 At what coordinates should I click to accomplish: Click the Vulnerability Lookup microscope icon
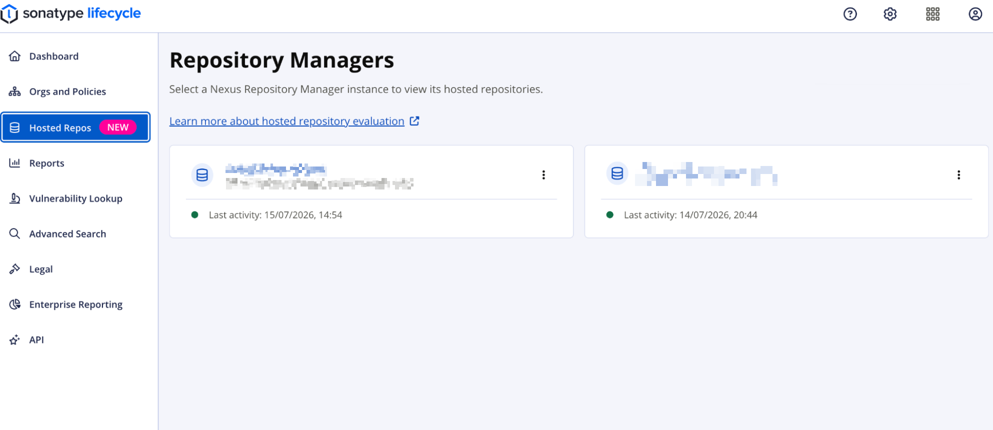[x=15, y=199]
